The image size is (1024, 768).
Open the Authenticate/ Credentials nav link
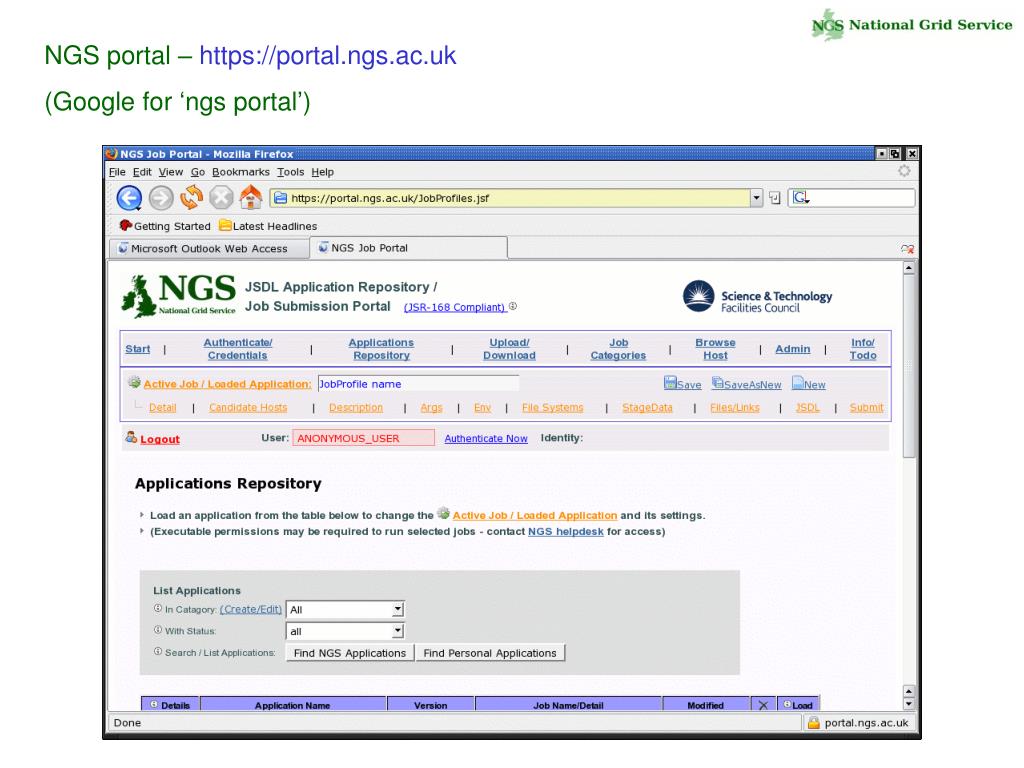coord(238,349)
